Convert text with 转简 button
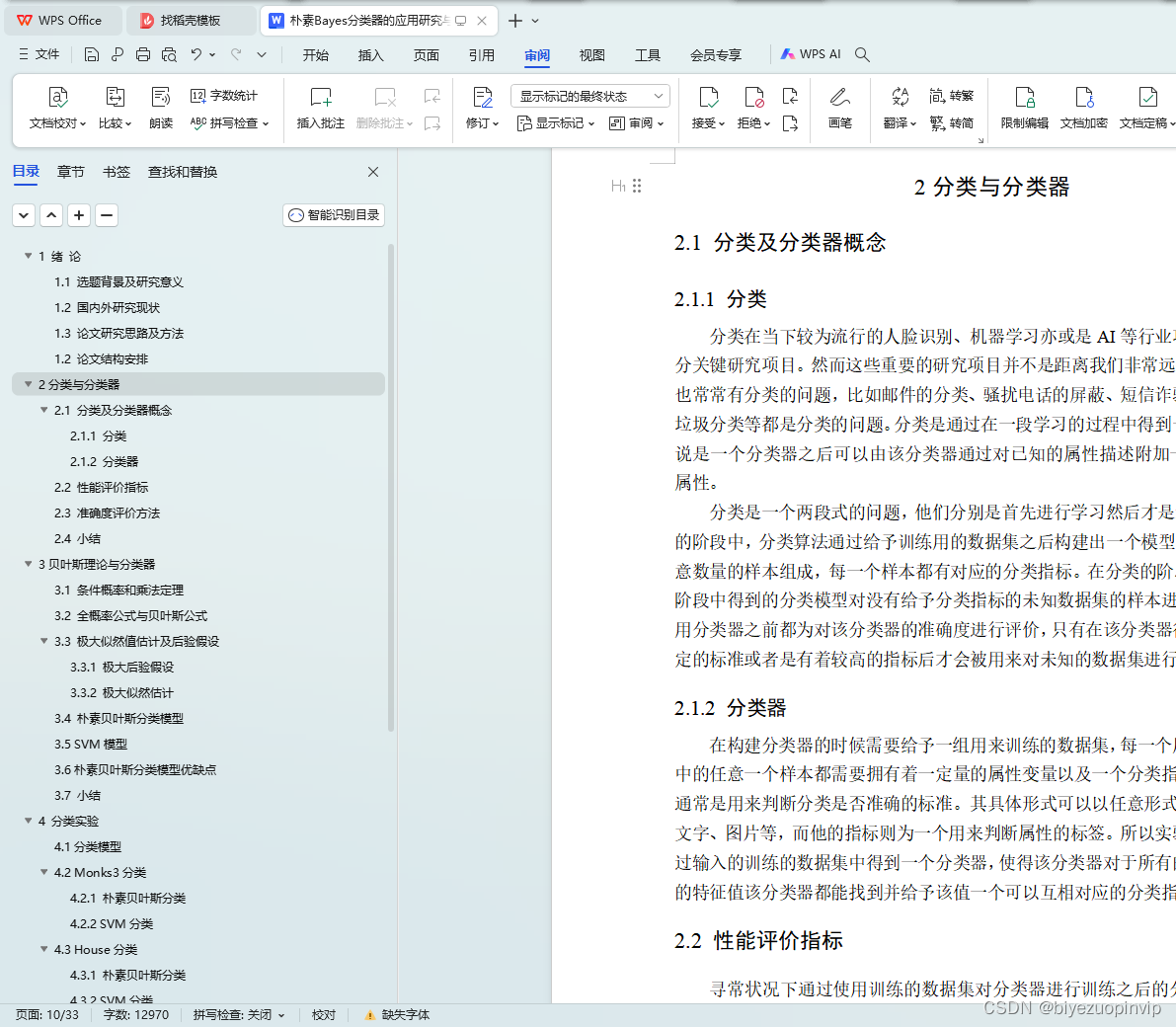Screen dimensions: 1176x1027 (x=951, y=123)
